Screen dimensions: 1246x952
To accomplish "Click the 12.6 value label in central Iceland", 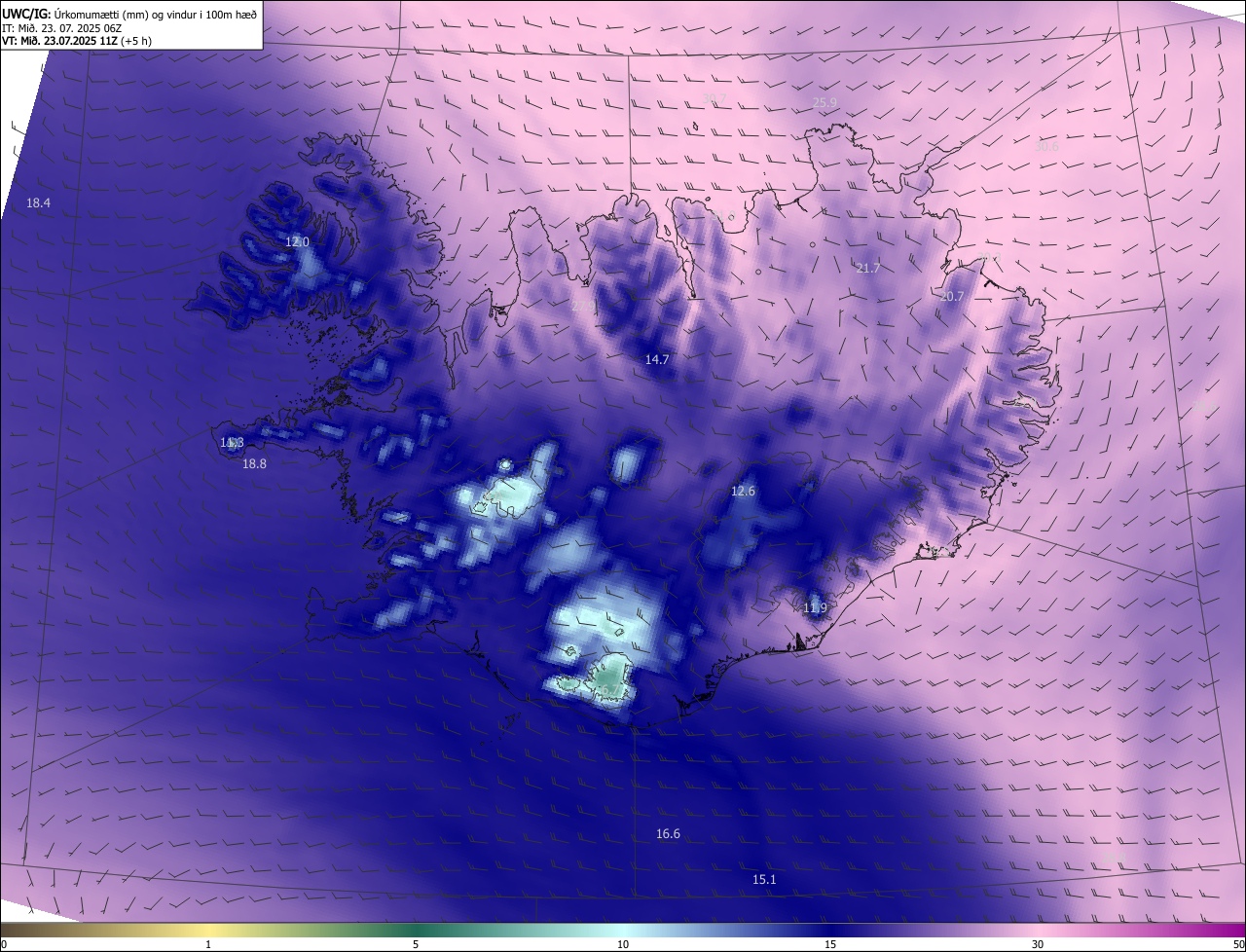I will pos(743,492).
